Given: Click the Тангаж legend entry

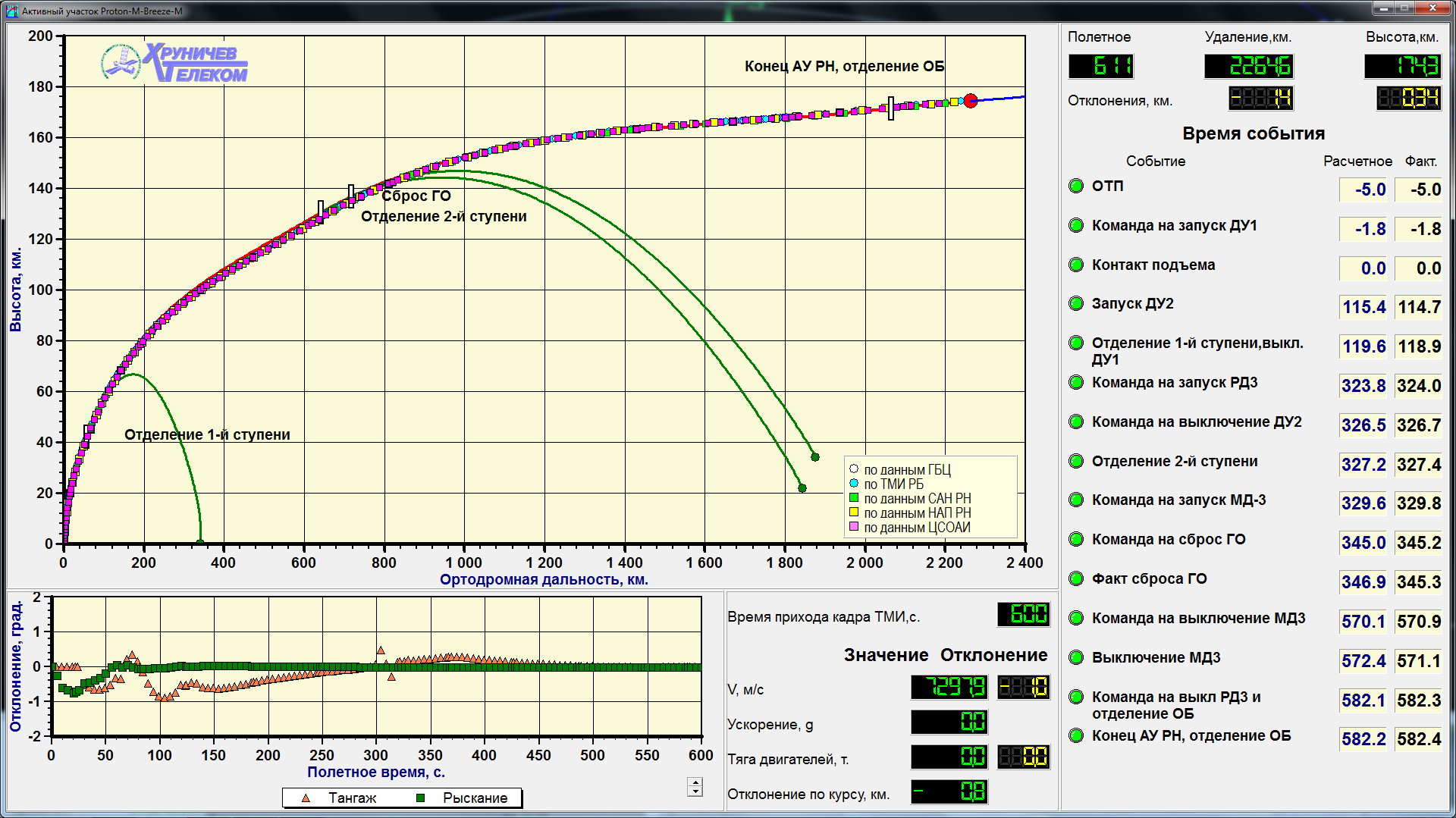Looking at the screenshot, I should pyautogui.click(x=341, y=798).
